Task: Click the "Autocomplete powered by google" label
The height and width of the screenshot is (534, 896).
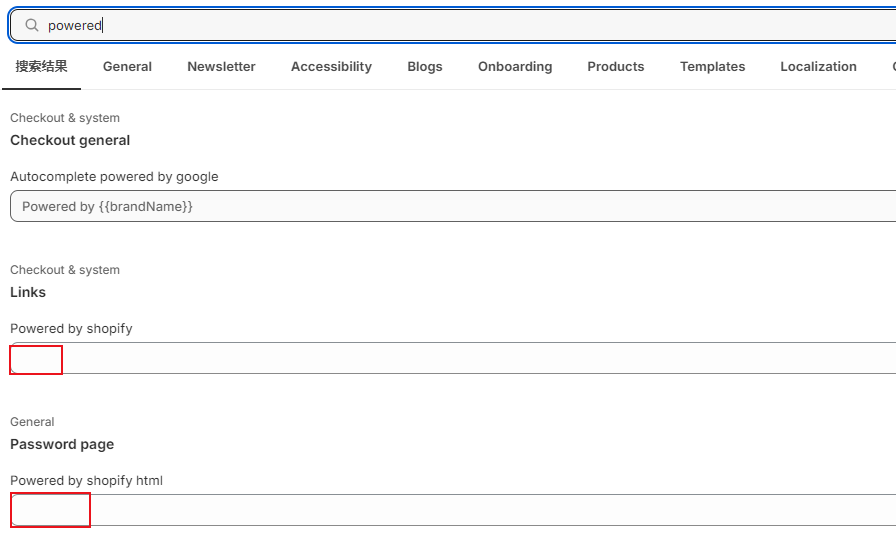Action: point(114,176)
